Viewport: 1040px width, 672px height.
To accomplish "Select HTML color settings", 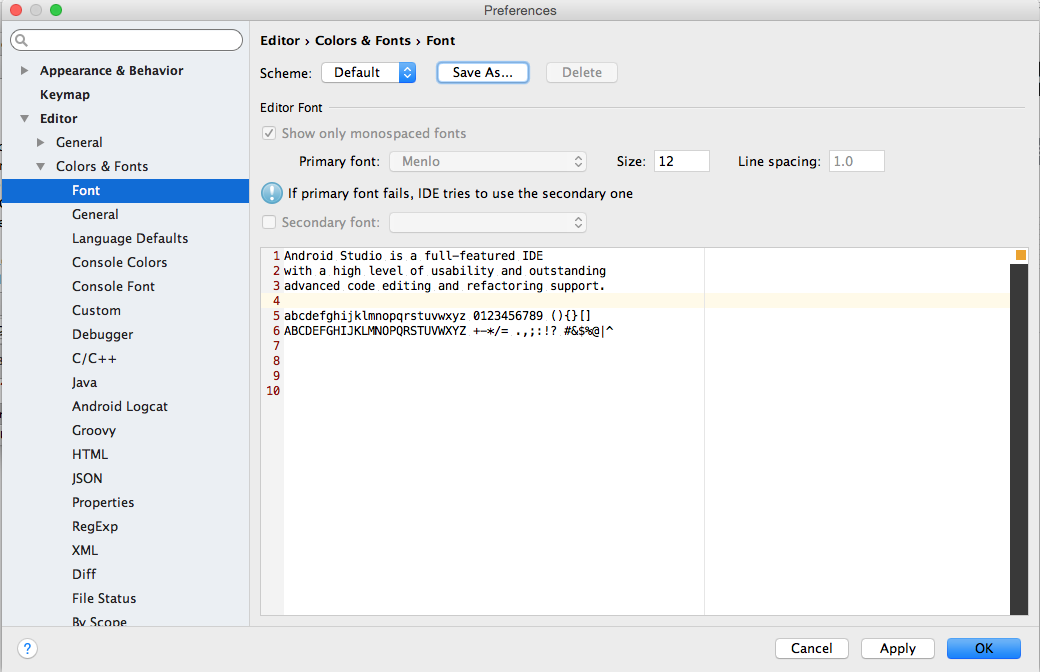I will pos(90,454).
